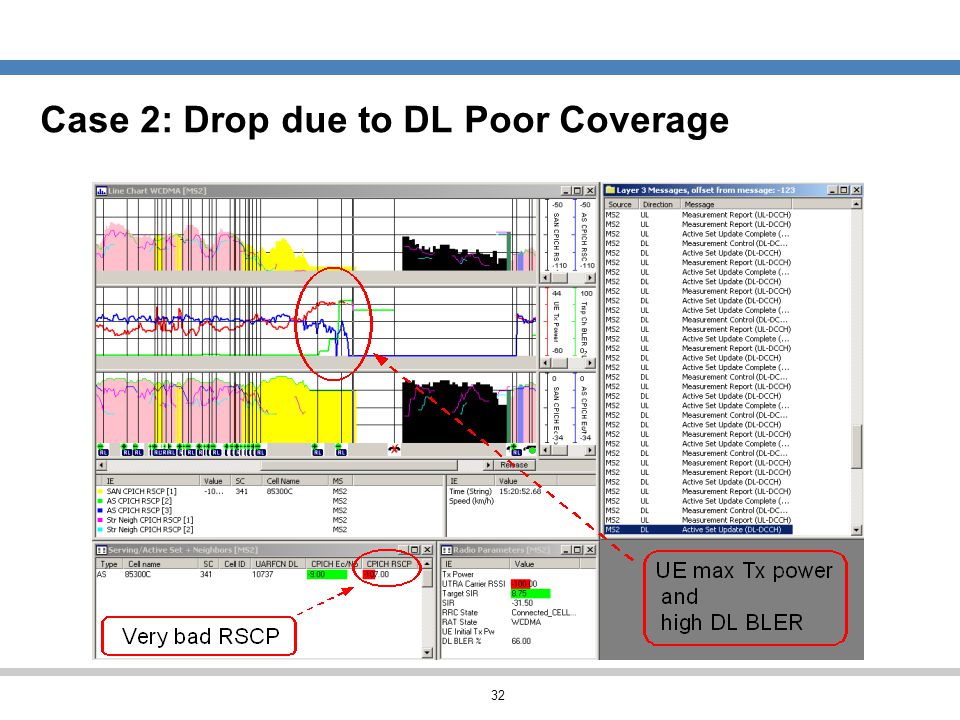The width and height of the screenshot is (960, 720).
Task: Click the cyan Str Neigh CPICH RSCP [2] swatch
Action: [x=100, y=530]
